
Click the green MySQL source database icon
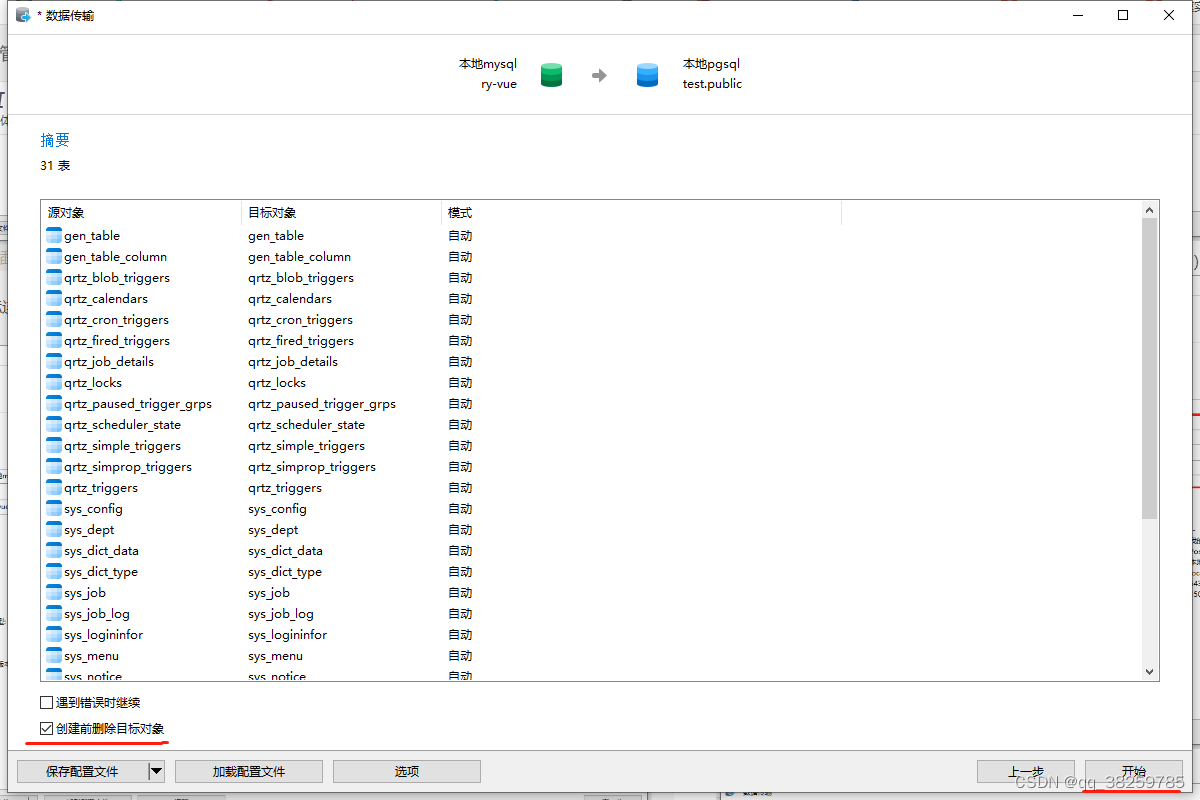coord(551,75)
